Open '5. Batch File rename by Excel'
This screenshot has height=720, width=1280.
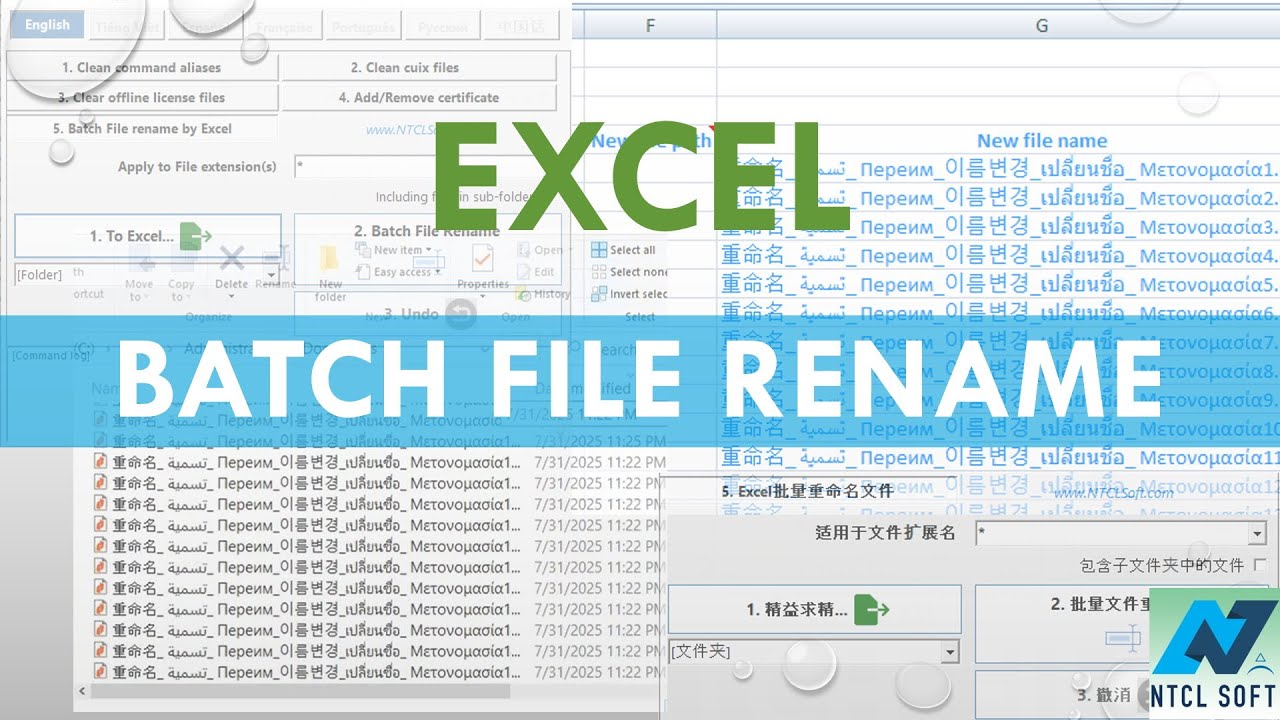click(142, 129)
